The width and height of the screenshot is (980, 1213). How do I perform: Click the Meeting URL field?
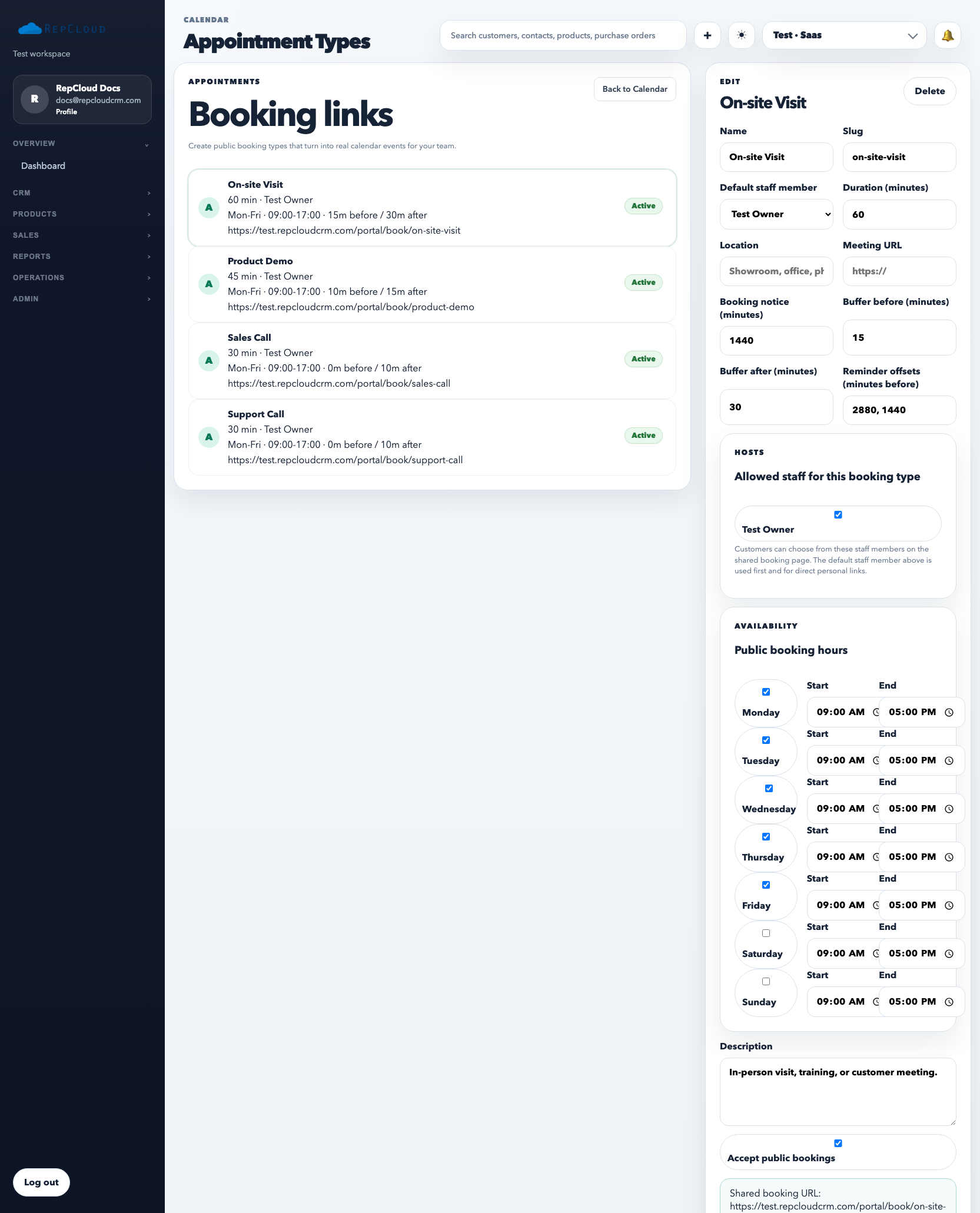[899, 271]
